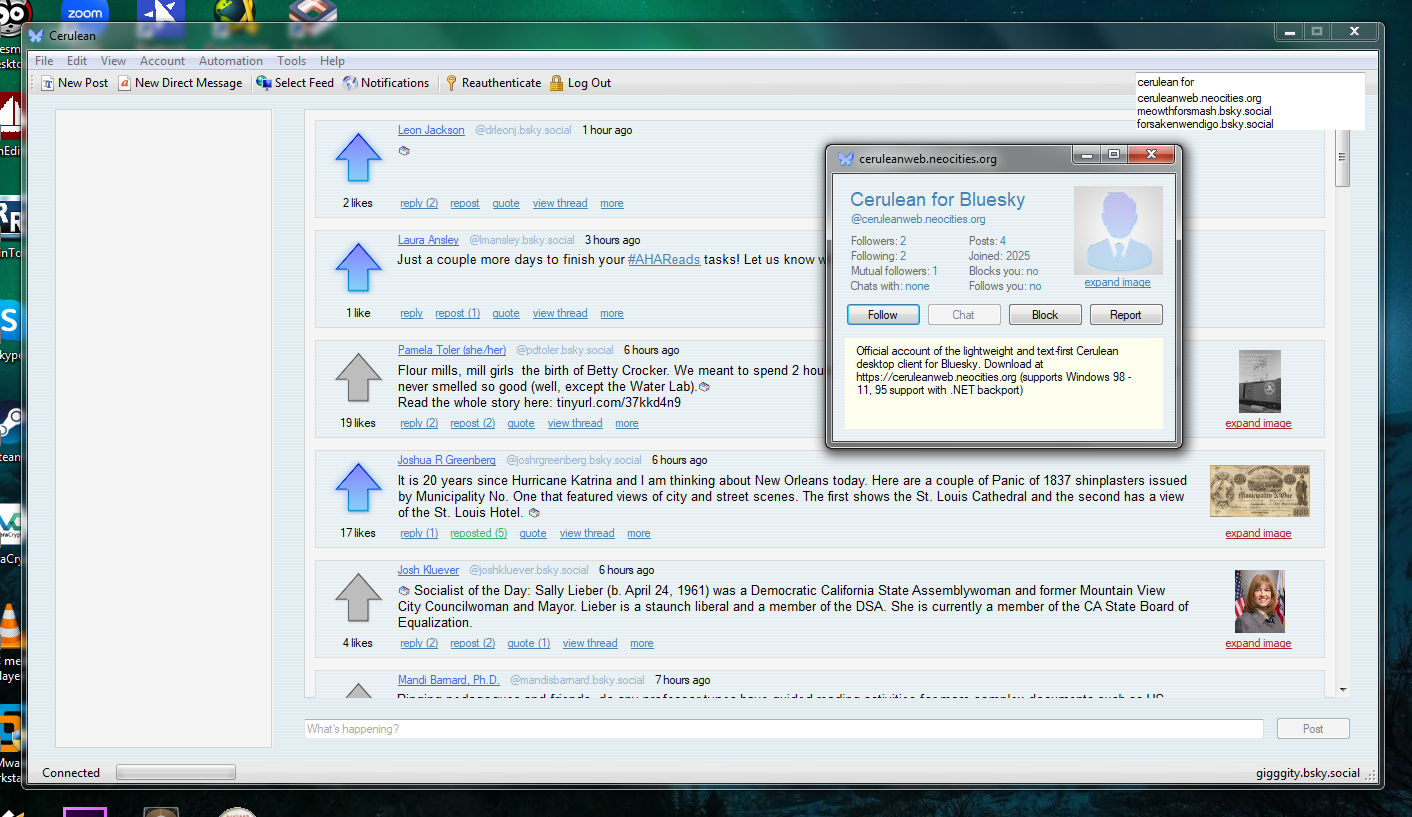Click more on Pamela Toler's post
This screenshot has width=1412, height=817.
627,423
